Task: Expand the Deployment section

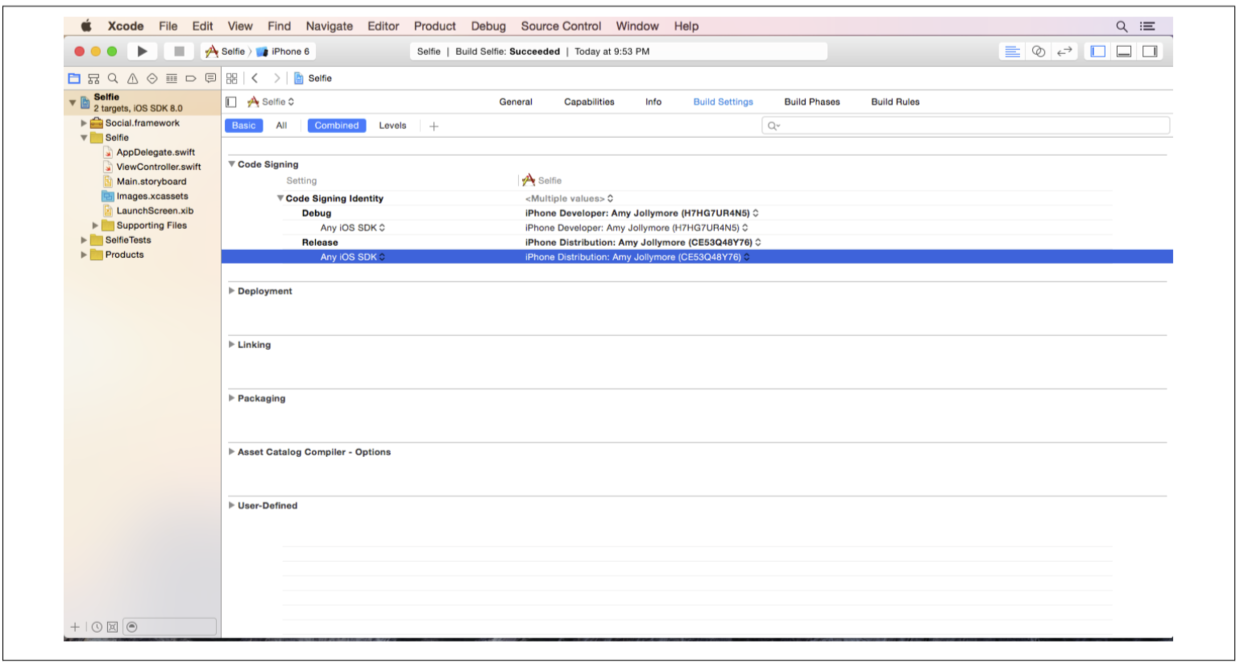Action: [232, 291]
